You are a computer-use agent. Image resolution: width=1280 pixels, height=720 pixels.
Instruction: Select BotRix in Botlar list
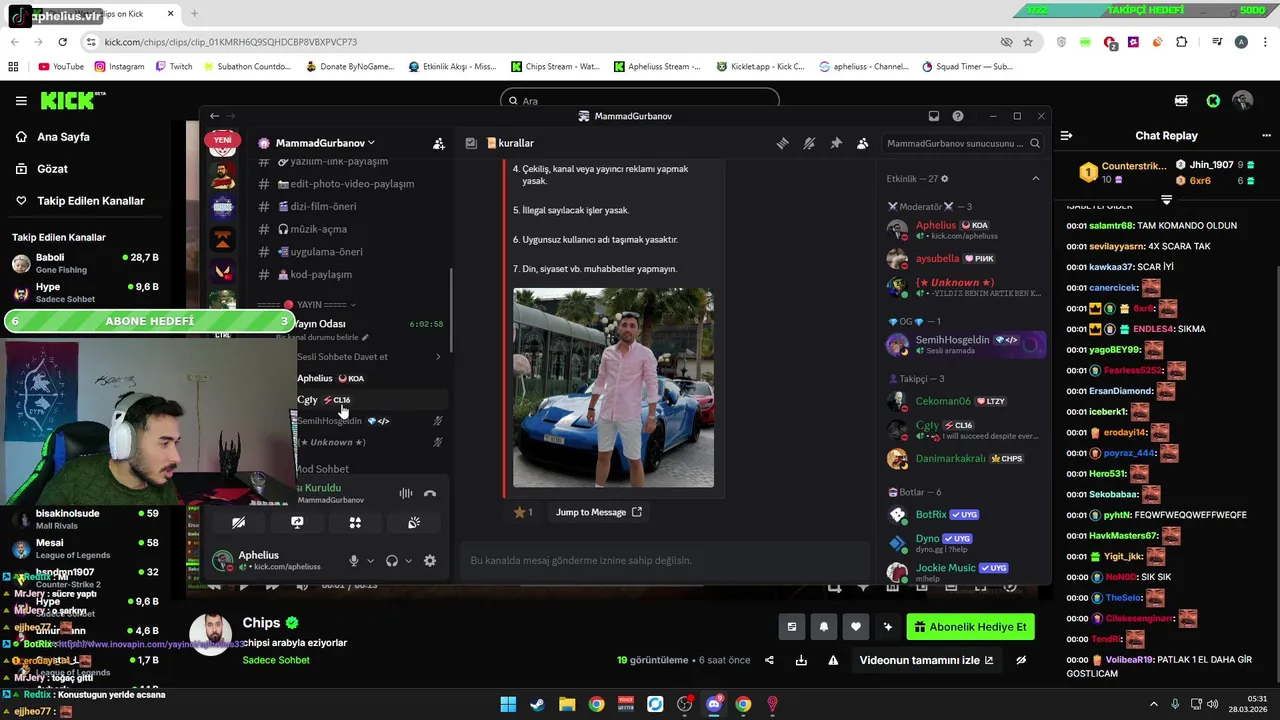click(x=965, y=514)
